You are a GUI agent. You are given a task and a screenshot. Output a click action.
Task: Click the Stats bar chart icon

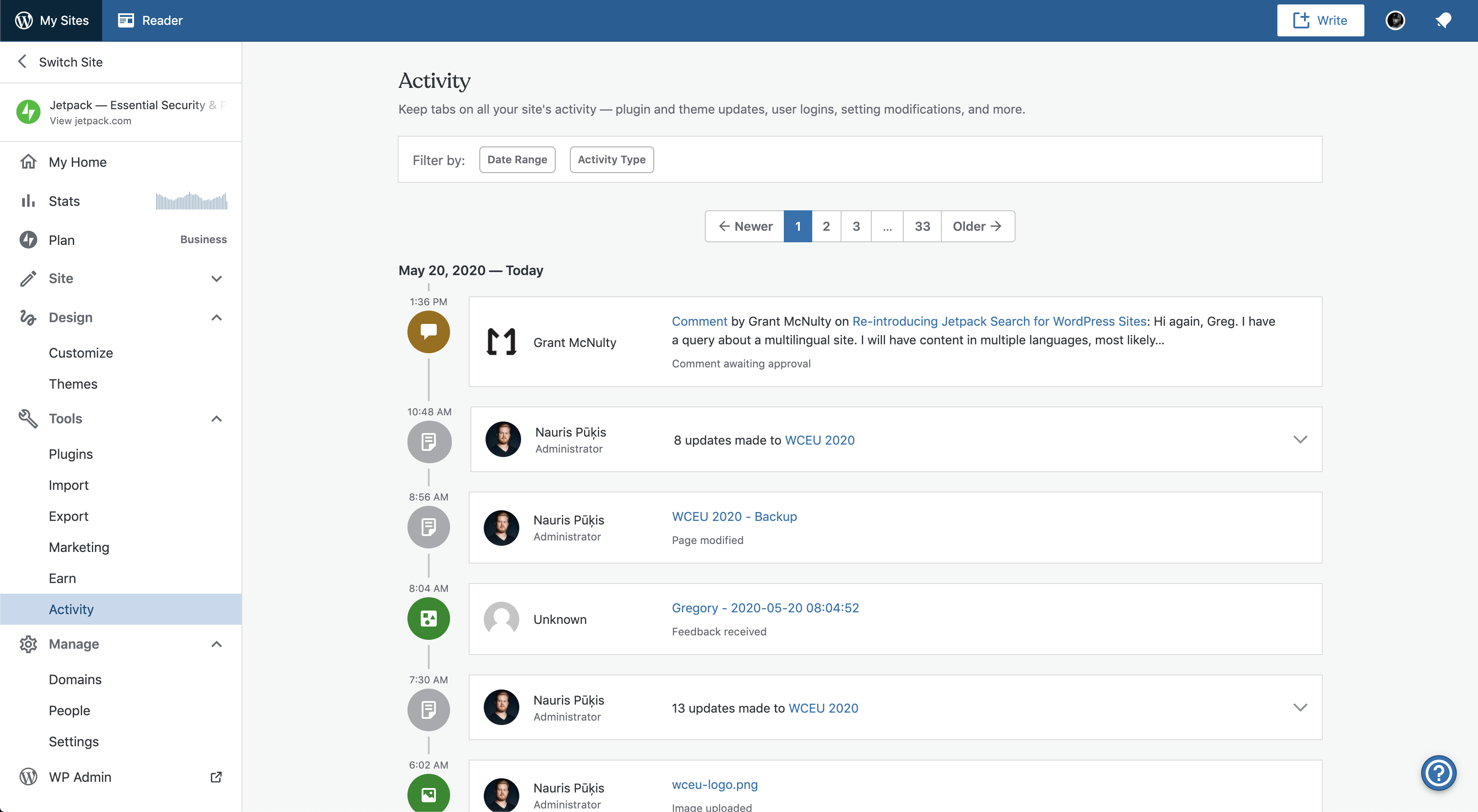coord(27,200)
